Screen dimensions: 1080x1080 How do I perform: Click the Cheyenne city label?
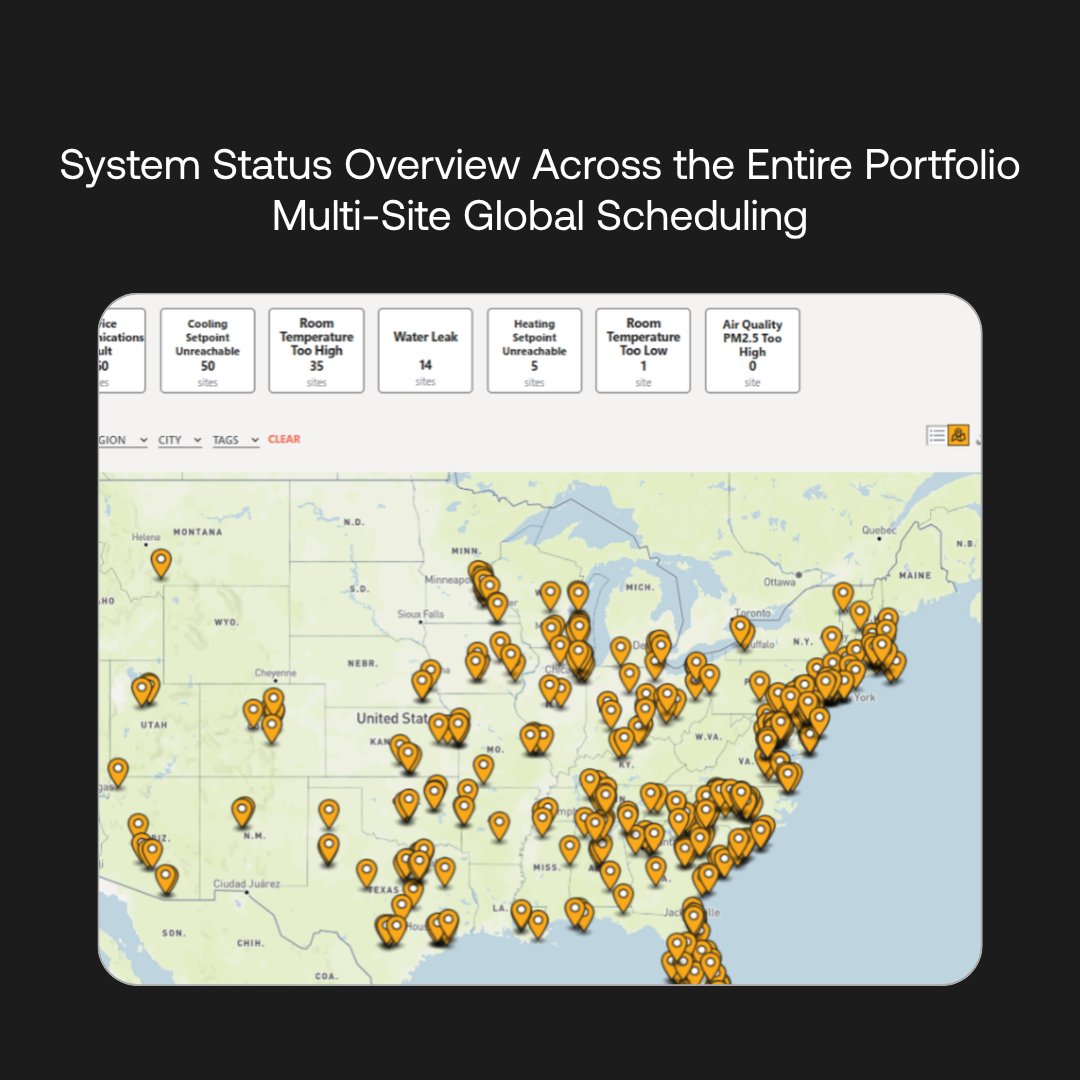tap(276, 673)
